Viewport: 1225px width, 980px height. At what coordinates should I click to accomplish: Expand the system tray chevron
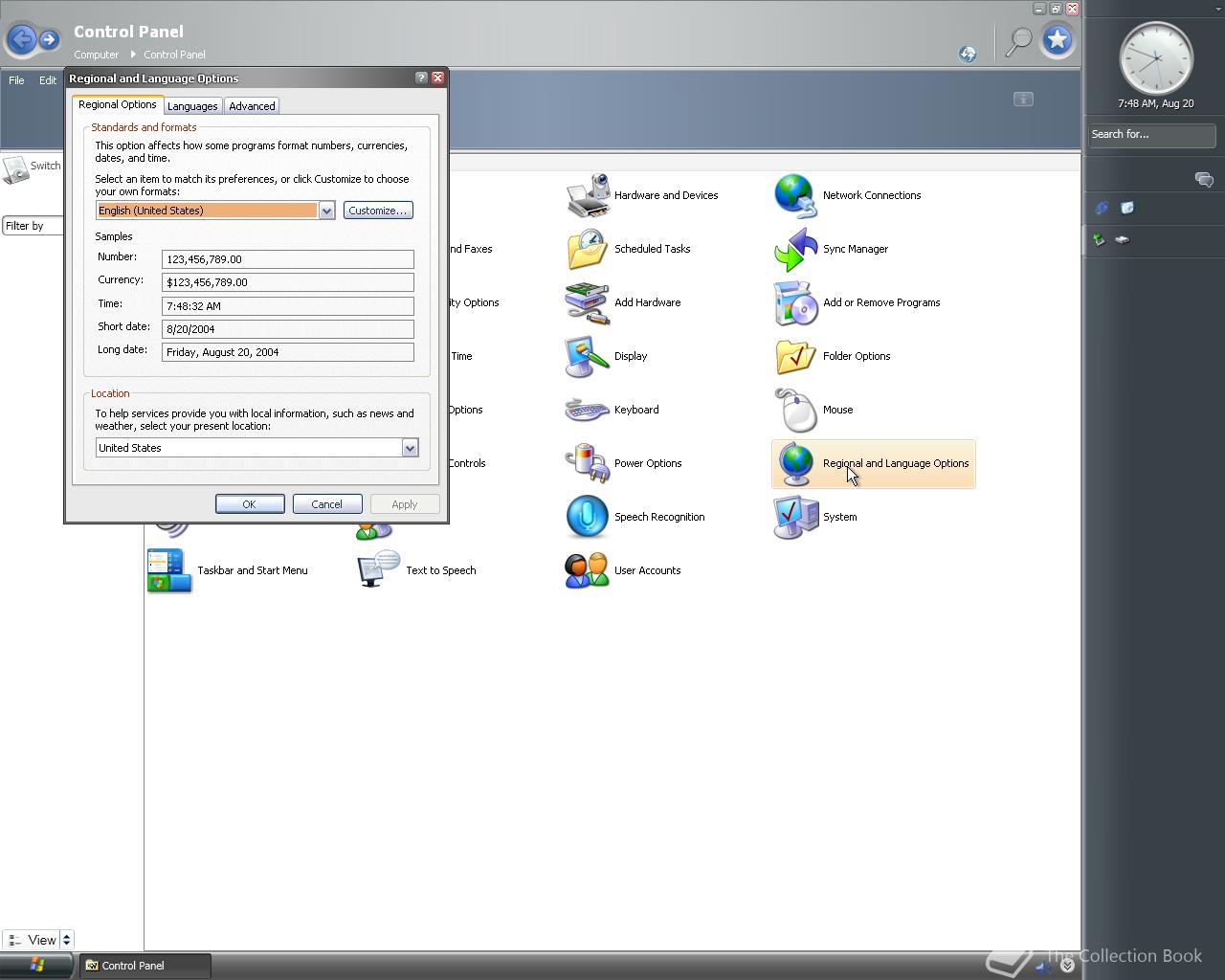[x=1067, y=966]
